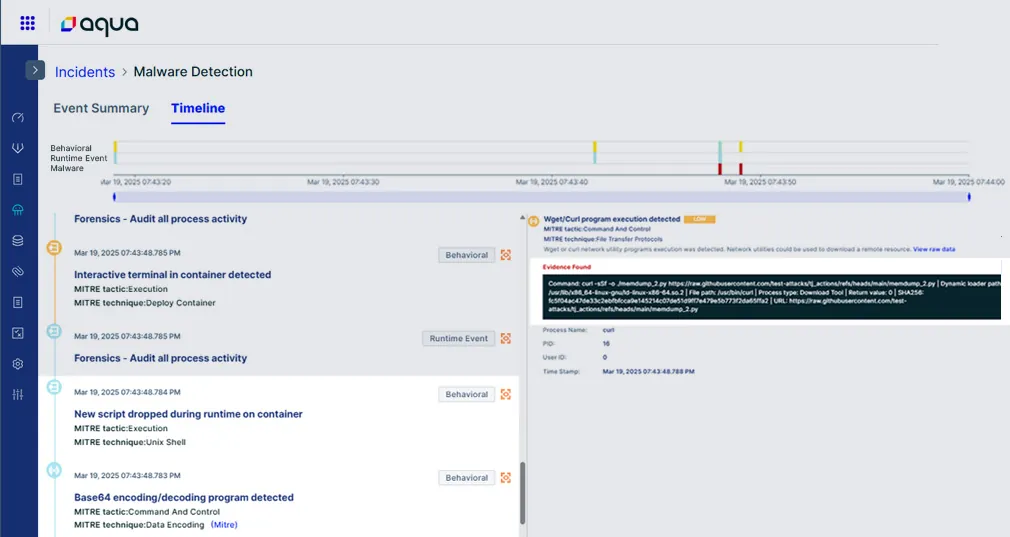Click View raw data link
Viewport: 1010px width, 537px height.
click(934, 249)
